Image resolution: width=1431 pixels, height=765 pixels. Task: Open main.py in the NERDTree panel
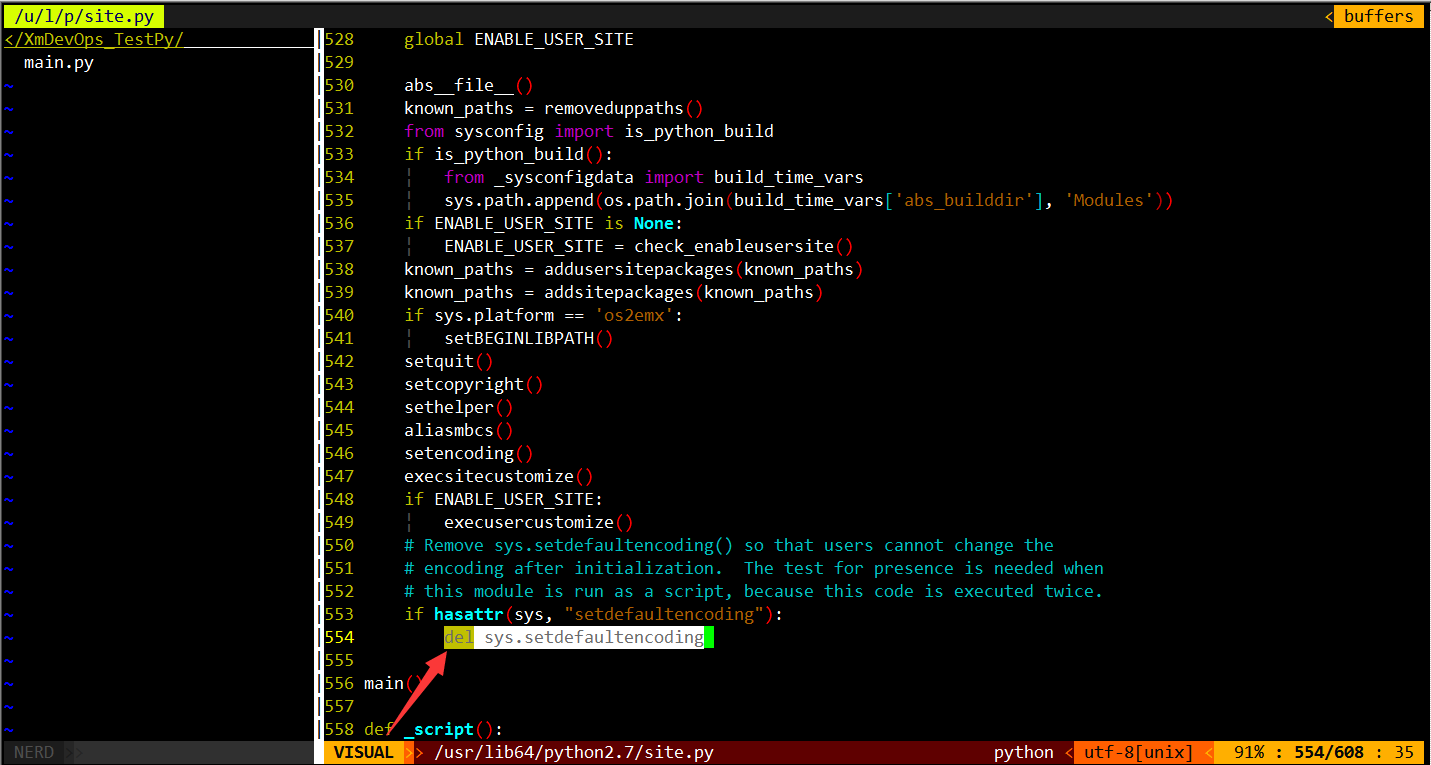(59, 62)
